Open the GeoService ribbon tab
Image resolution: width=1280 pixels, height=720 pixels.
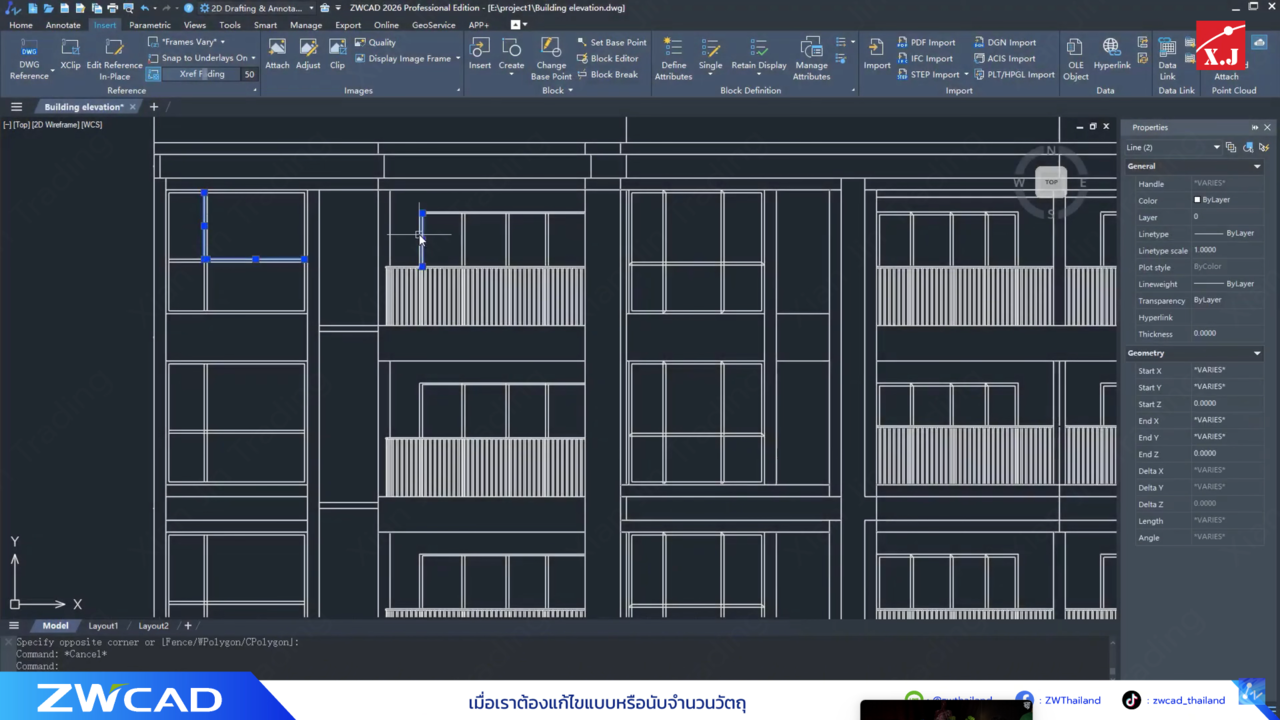point(433,25)
